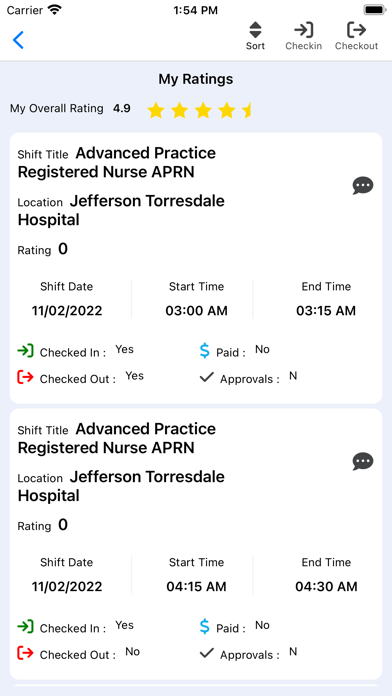Screen dimensions: 392x696
Task: Click the Approvals checkmark icon, first card
Action: click(x=207, y=377)
